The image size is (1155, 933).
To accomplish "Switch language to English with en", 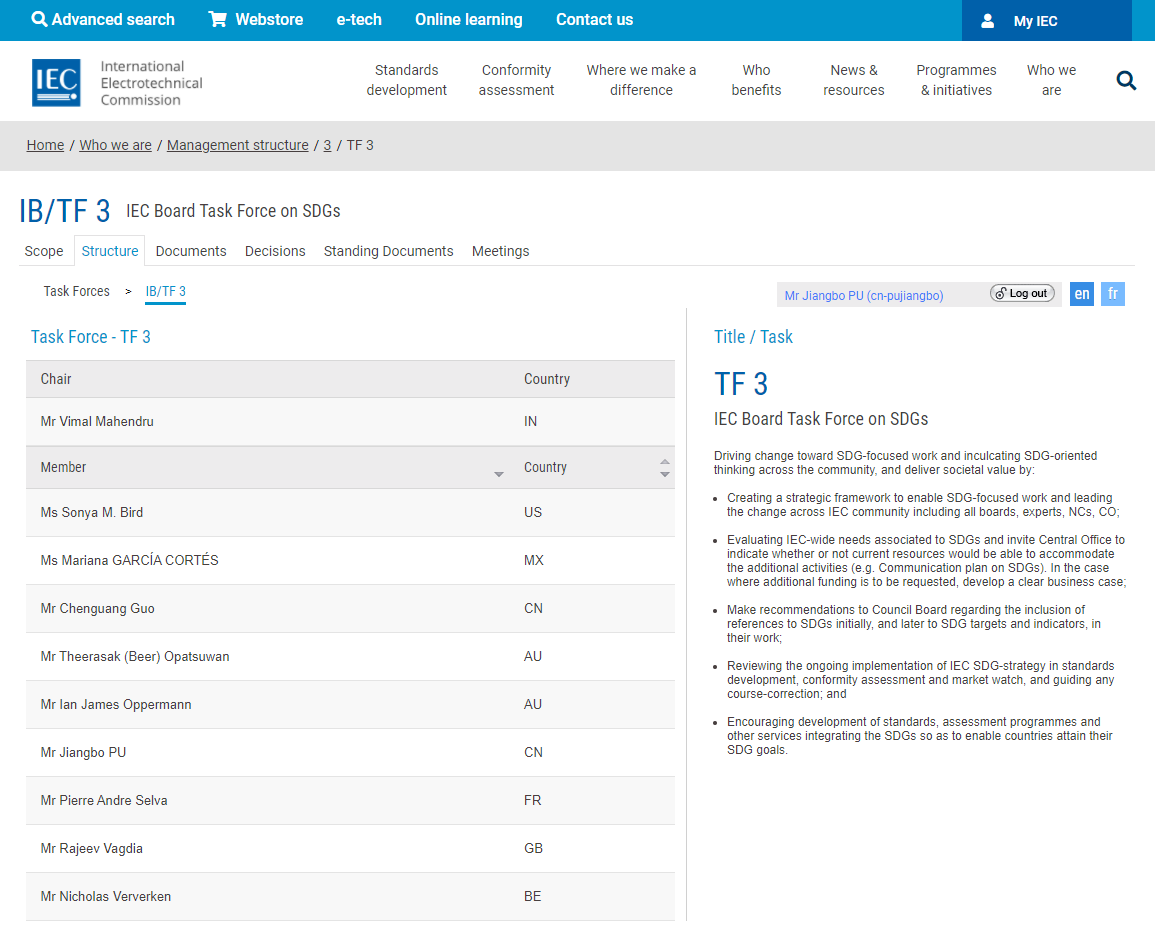I will click(x=1081, y=294).
